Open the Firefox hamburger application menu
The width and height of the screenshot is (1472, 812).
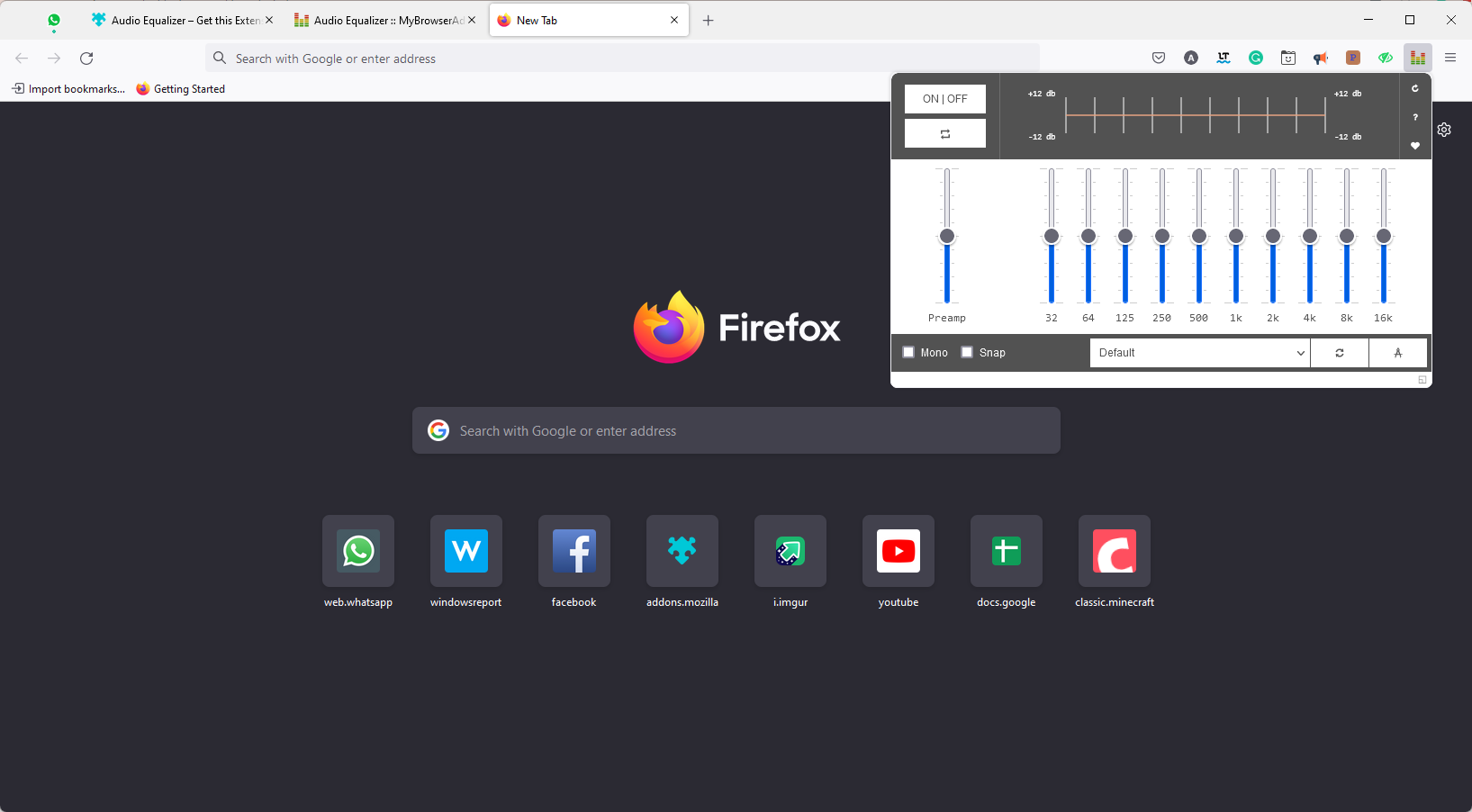tap(1450, 58)
